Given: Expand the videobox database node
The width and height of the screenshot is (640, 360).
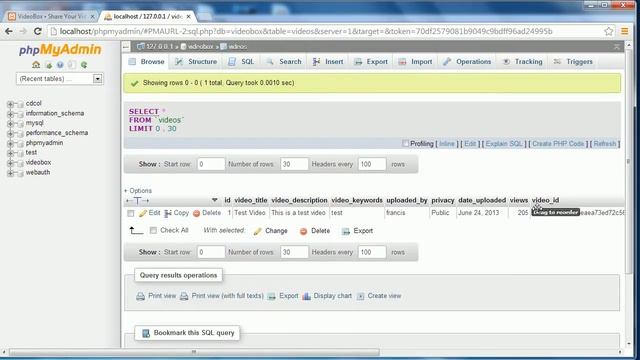Looking at the screenshot, I should (x=10, y=163).
